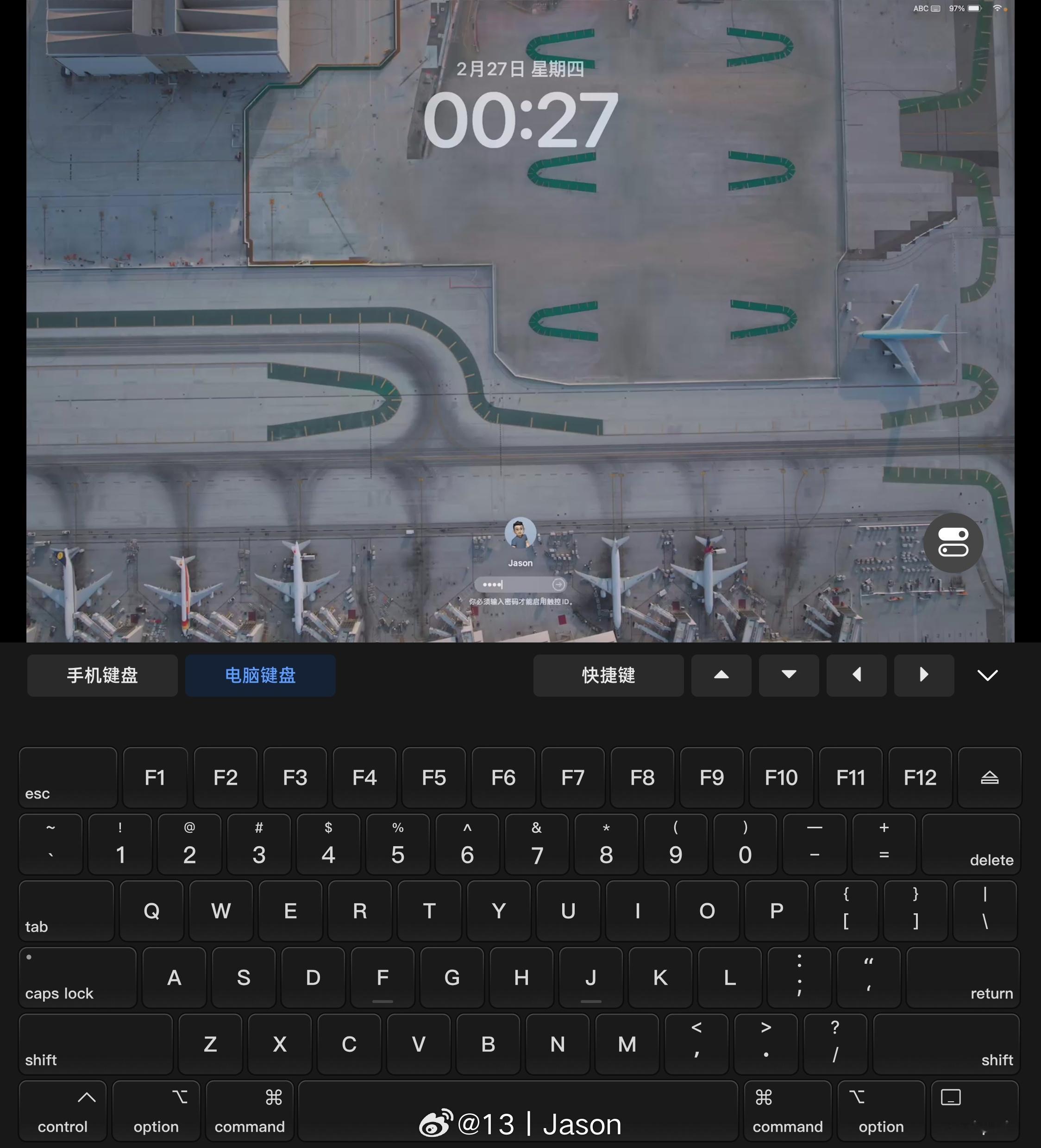The width and height of the screenshot is (1041, 1148).
Task: Click the Jason user profile avatar
Action: [520, 533]
